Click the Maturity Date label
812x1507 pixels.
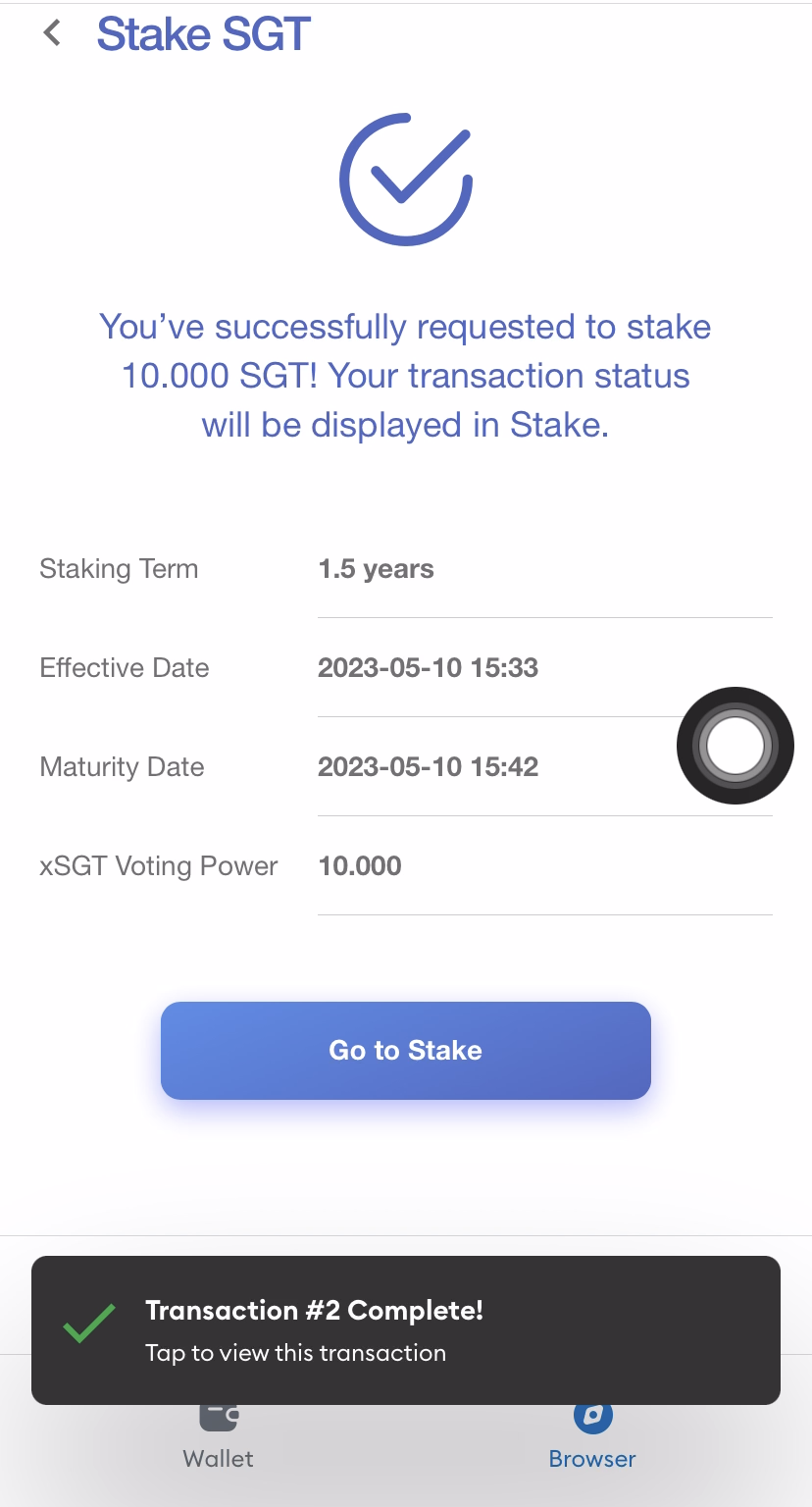[x=122, y=767]
